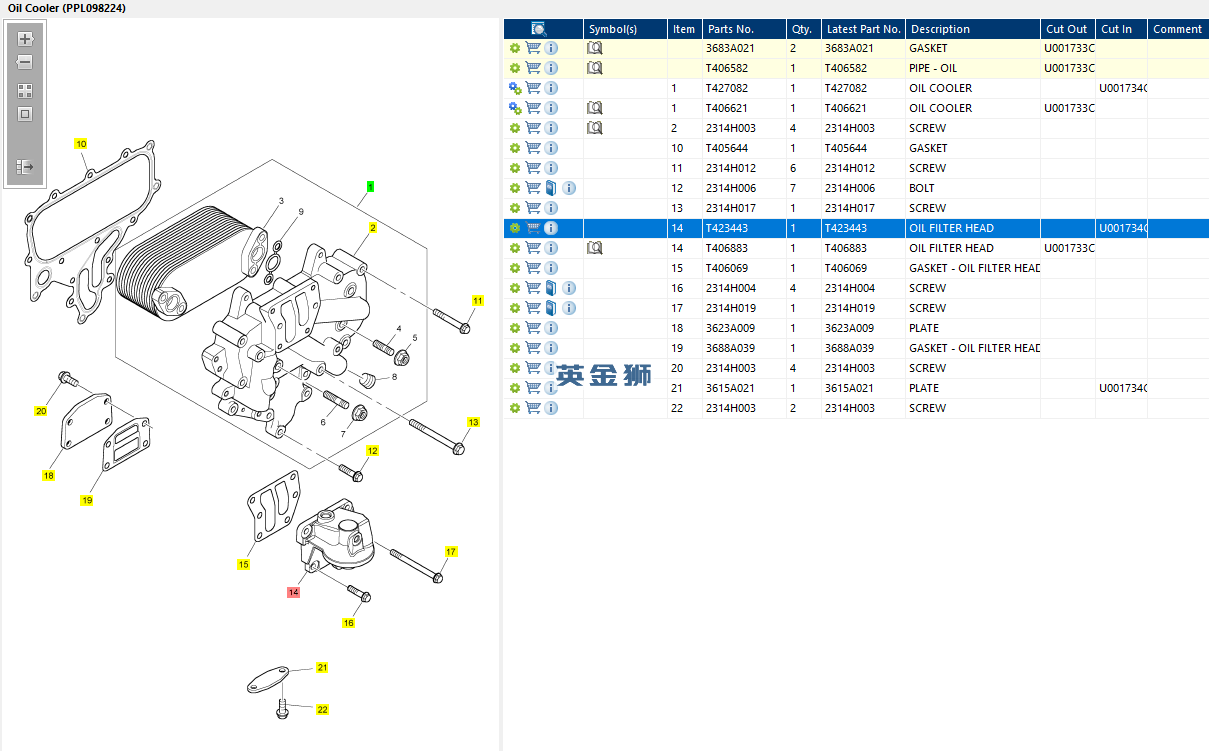Click the list arrow icon in diagram toolbar
This screenshot has width=1209, height=751.
[x=25, y=167]
